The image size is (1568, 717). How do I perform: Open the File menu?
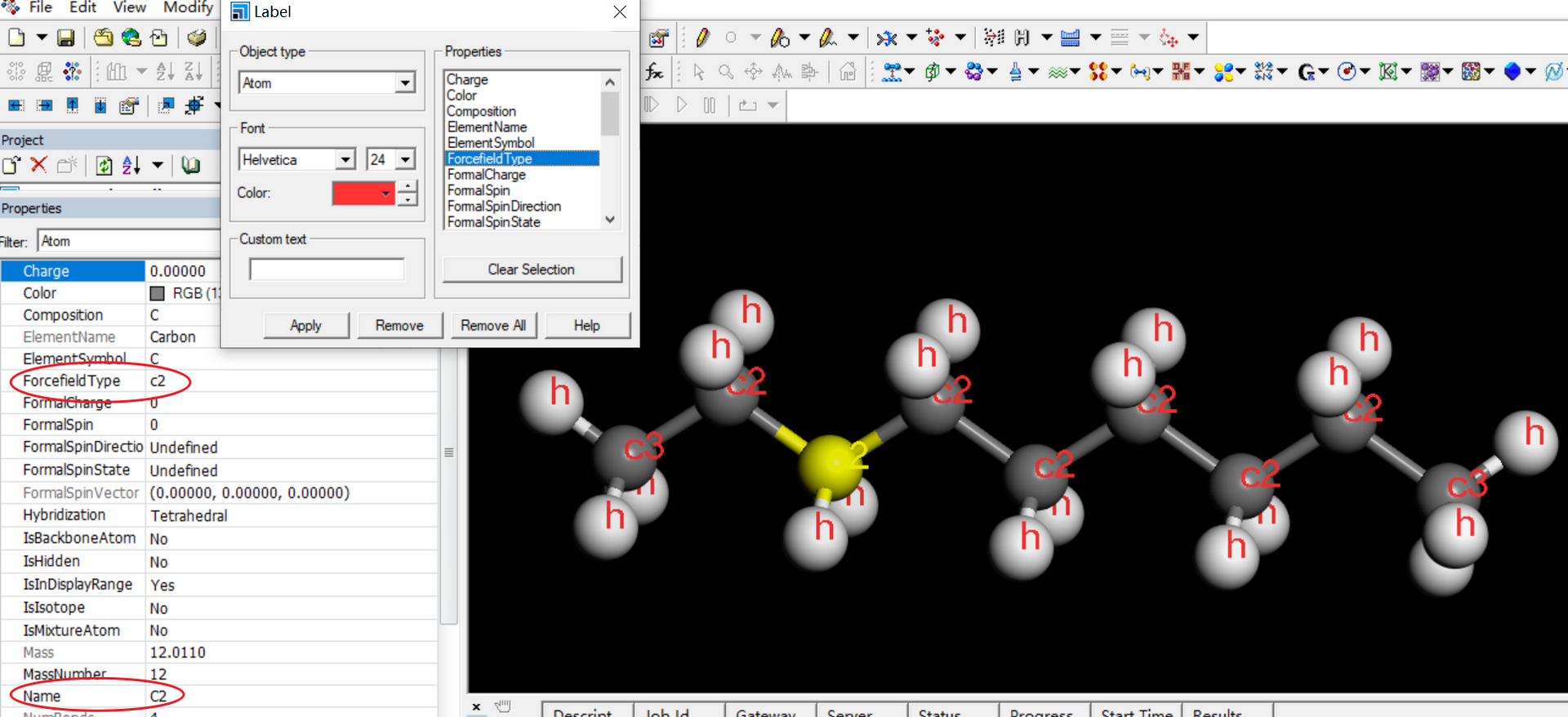click(x=41, y=7)
